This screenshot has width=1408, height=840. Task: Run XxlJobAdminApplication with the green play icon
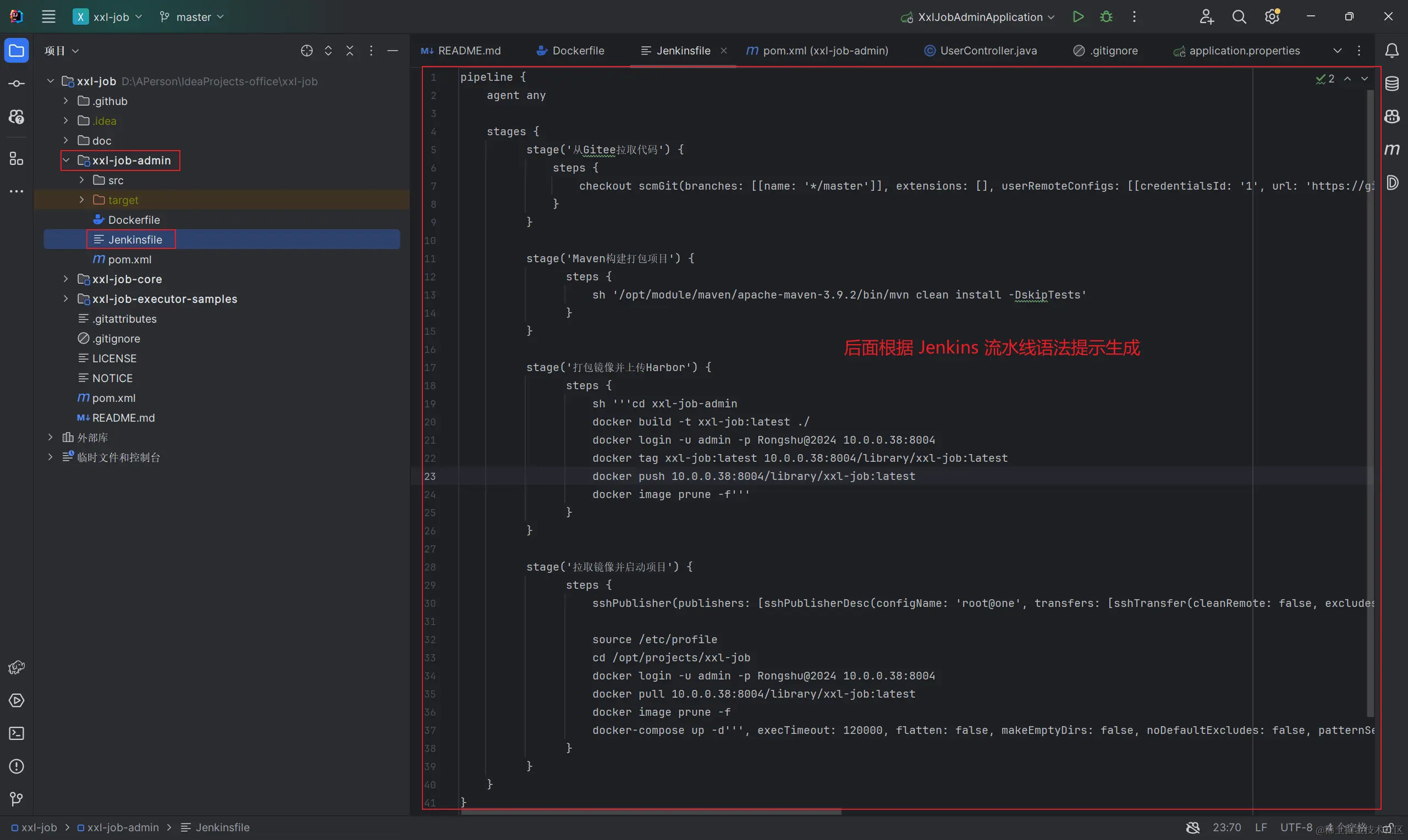1078,17
